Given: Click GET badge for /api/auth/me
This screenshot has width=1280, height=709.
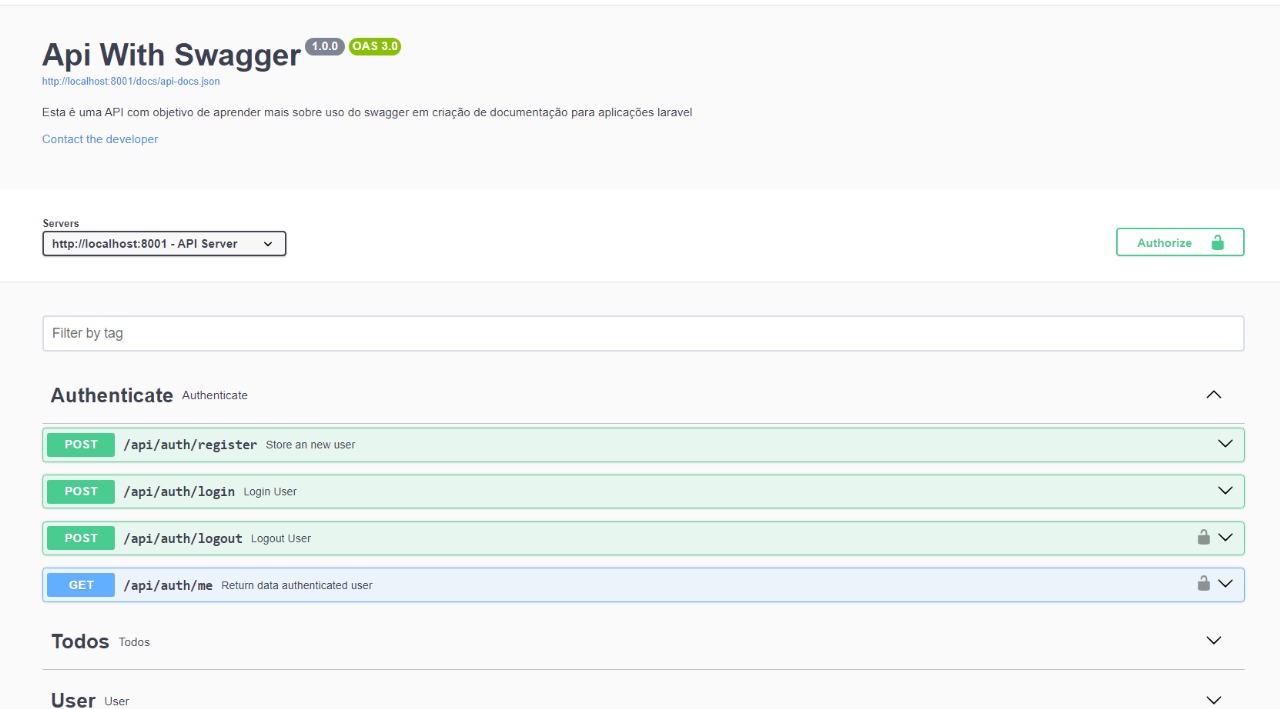Looking at the screenshot, I should pyautogui.click(x=81, y=585).
